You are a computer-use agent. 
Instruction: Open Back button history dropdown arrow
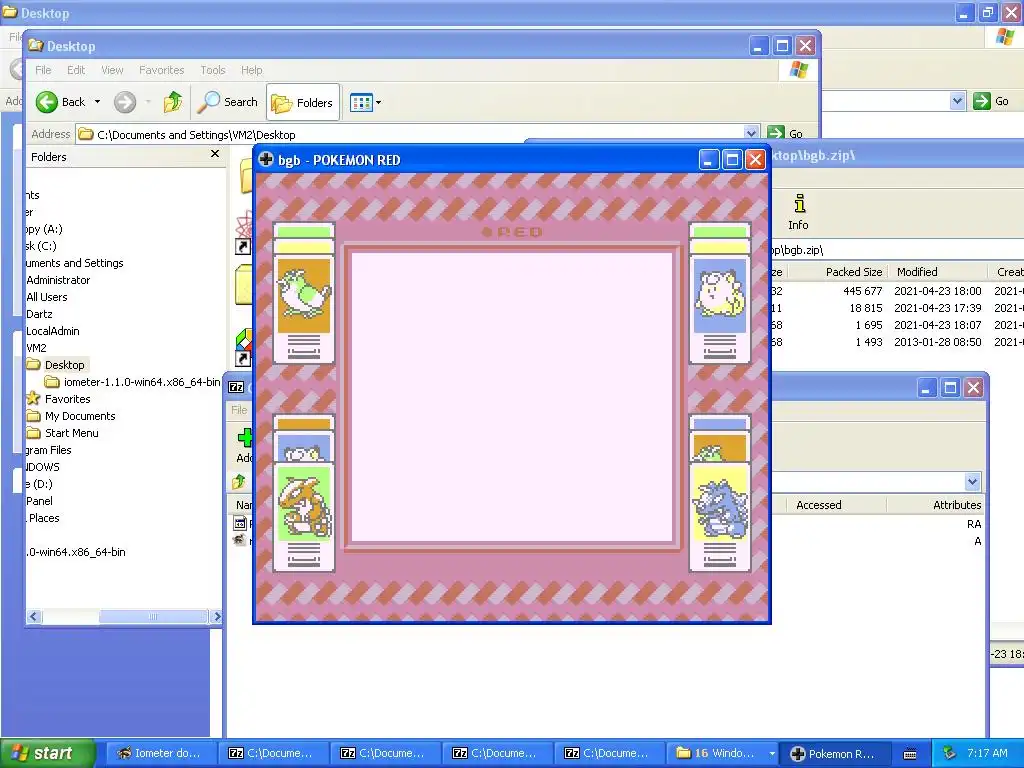97,102
